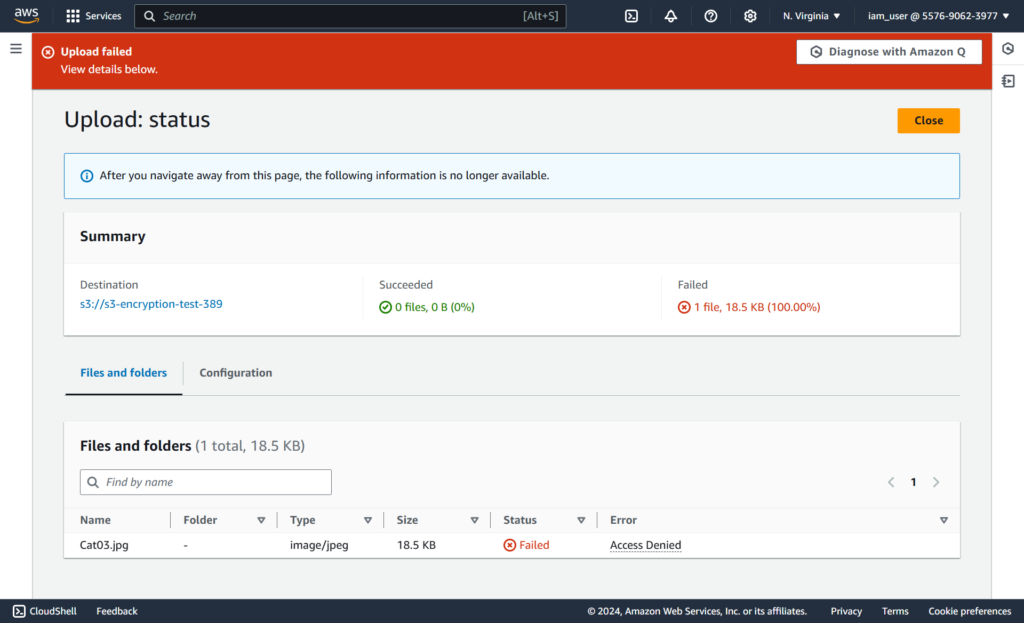Sort table by Status column
This screenshot has height=623, width=1024.
pos(581,520)
